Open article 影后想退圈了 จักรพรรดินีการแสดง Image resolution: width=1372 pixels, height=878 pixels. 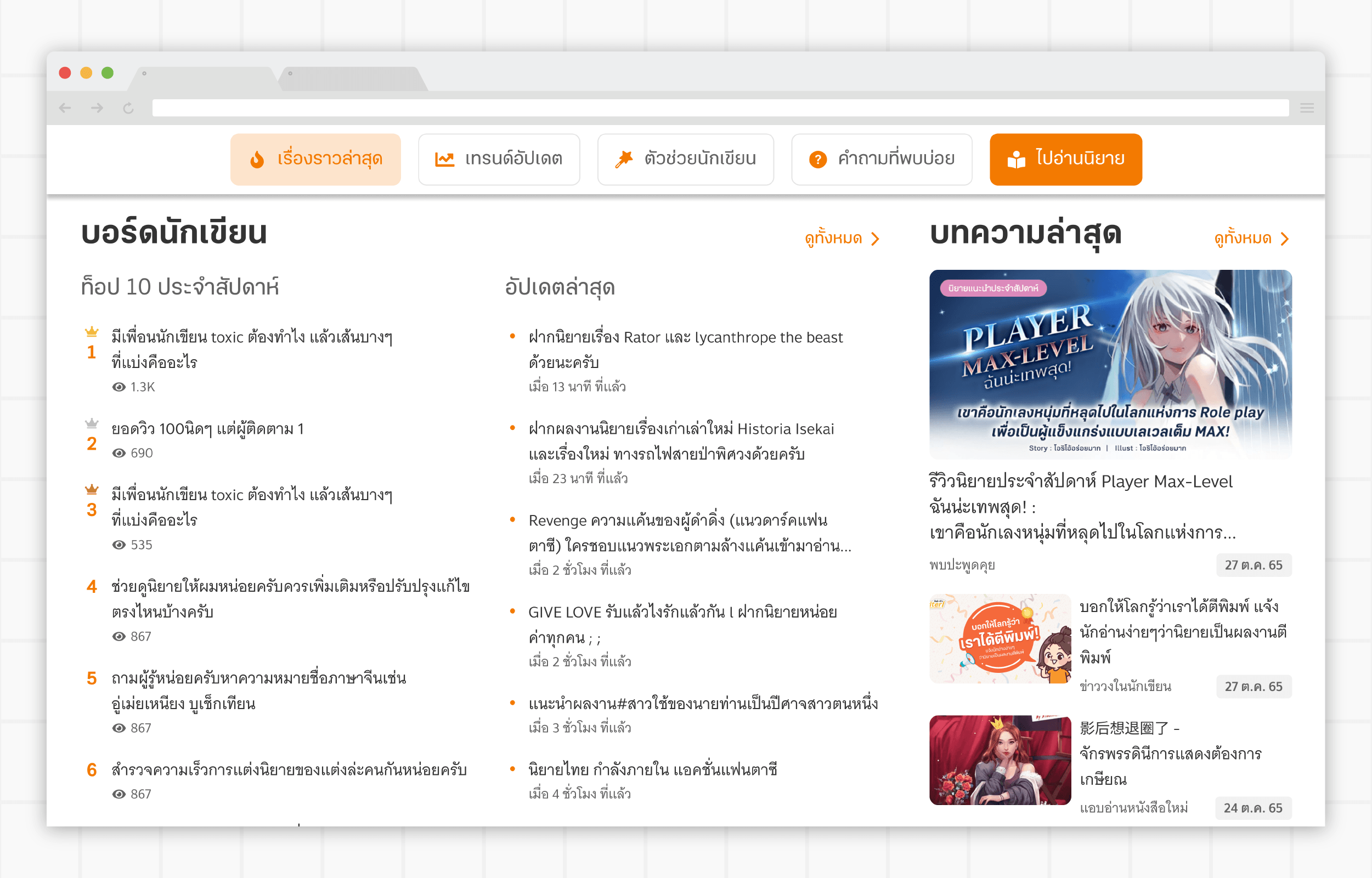[x=1171, y=753]
